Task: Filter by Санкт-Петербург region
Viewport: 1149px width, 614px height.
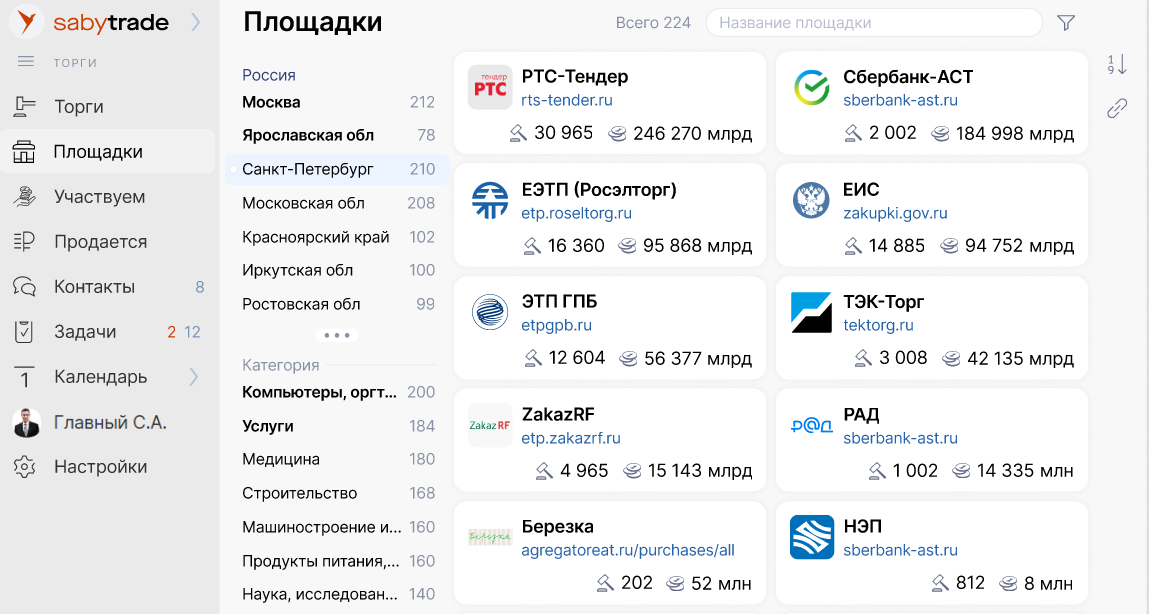Action: 308,169
